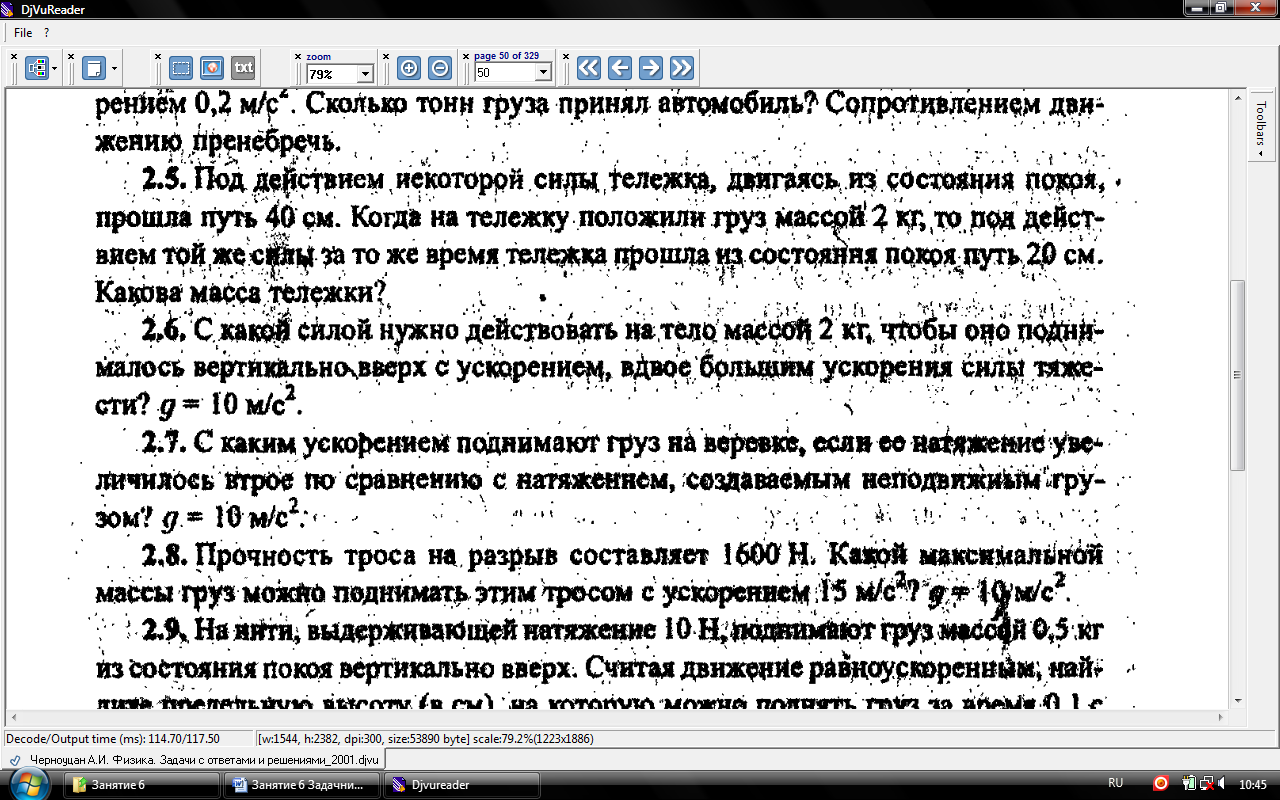This screenshot has height=800, width=1280.
Task: Click the 10:45 system clock
Action: tap(1253, 783)
